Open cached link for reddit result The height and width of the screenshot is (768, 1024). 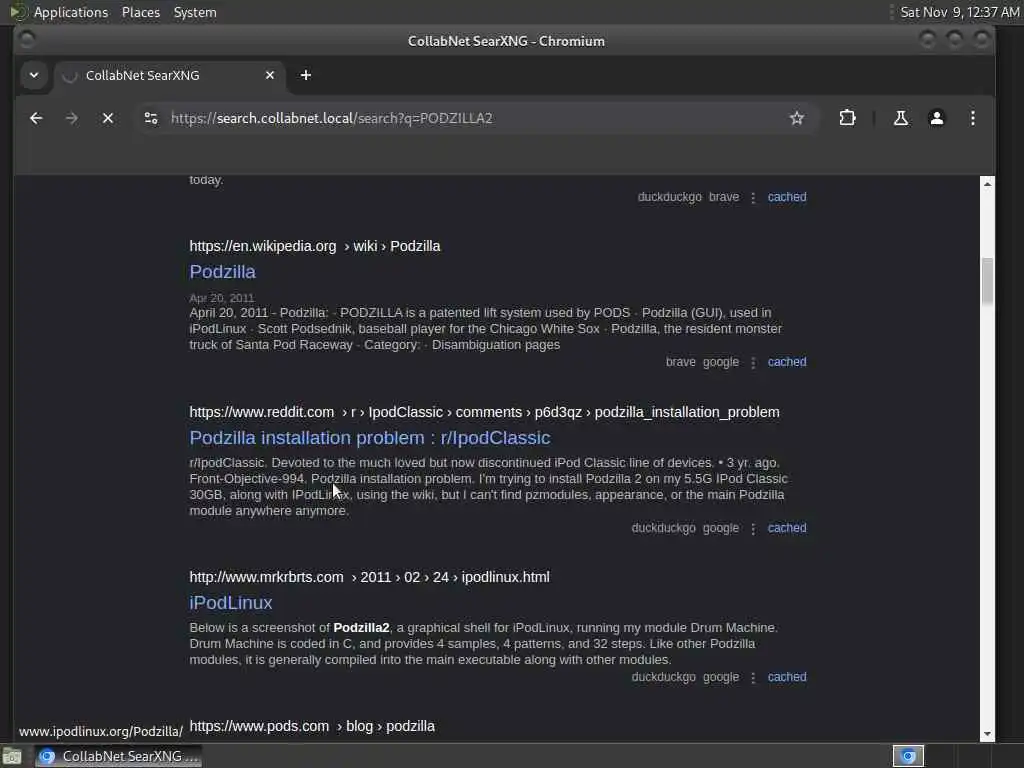click(786, 528)
